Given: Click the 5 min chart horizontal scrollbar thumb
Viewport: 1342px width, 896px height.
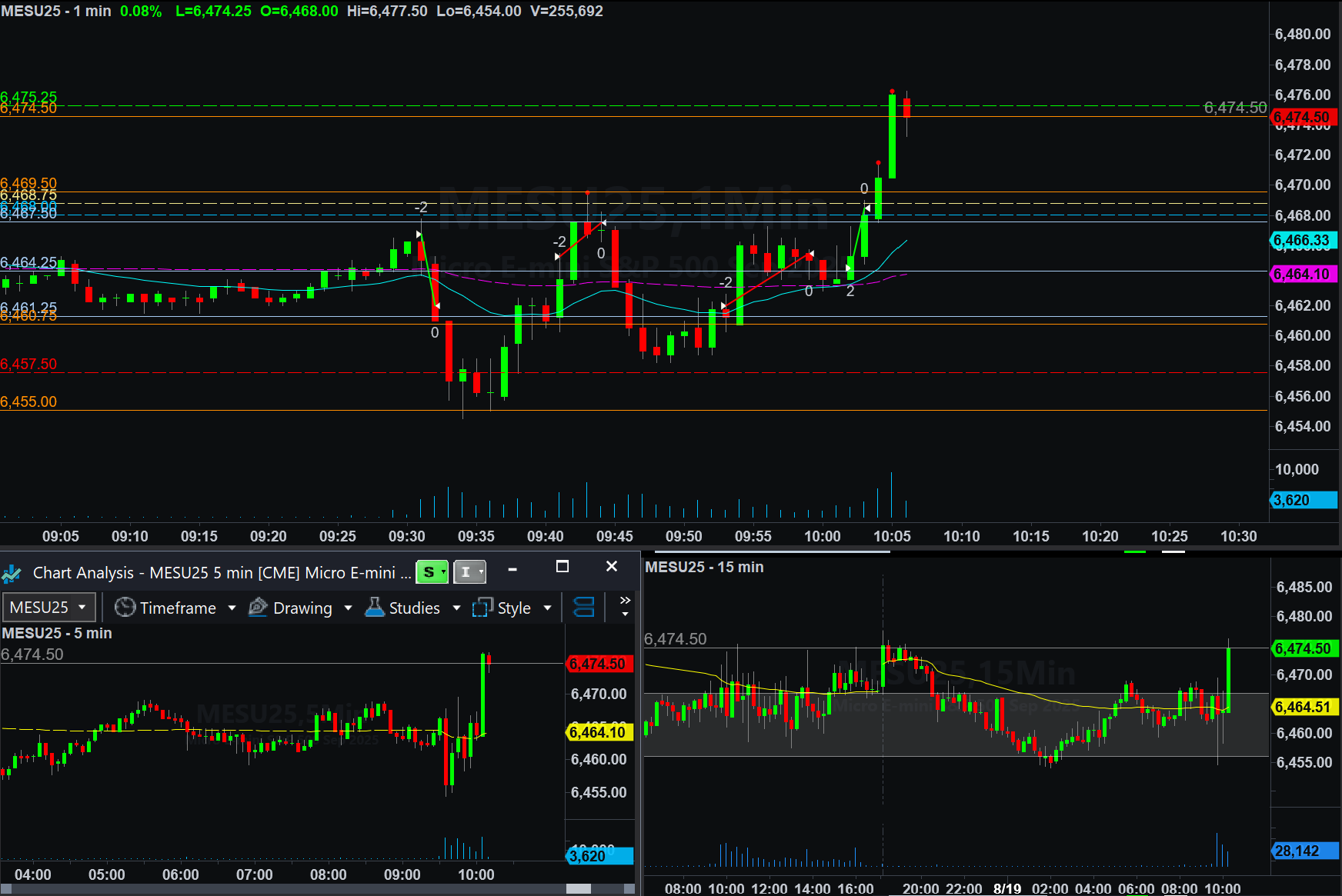Looking at the screenshot, I should (579, 889).
